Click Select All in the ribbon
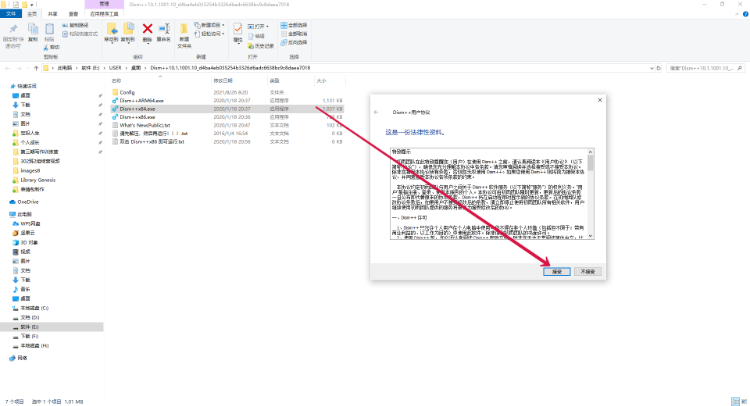This screenshot has height=406, width=750. (295, 25)
